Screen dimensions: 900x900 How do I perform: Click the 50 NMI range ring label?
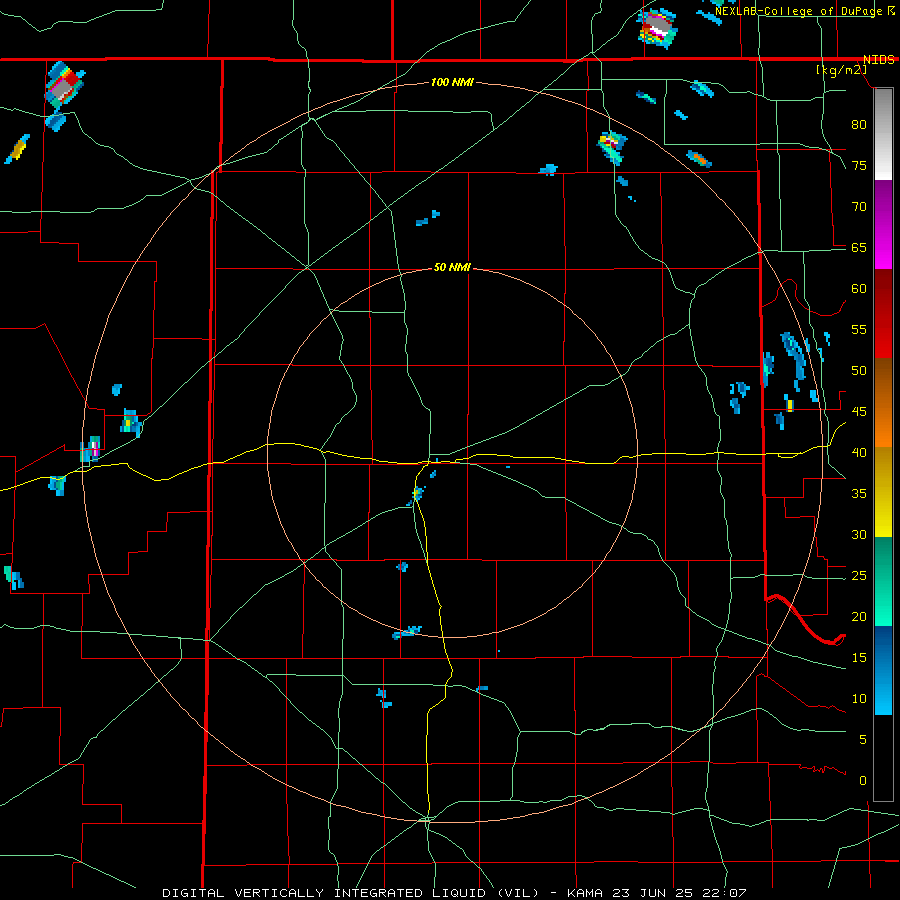(452, 267)
